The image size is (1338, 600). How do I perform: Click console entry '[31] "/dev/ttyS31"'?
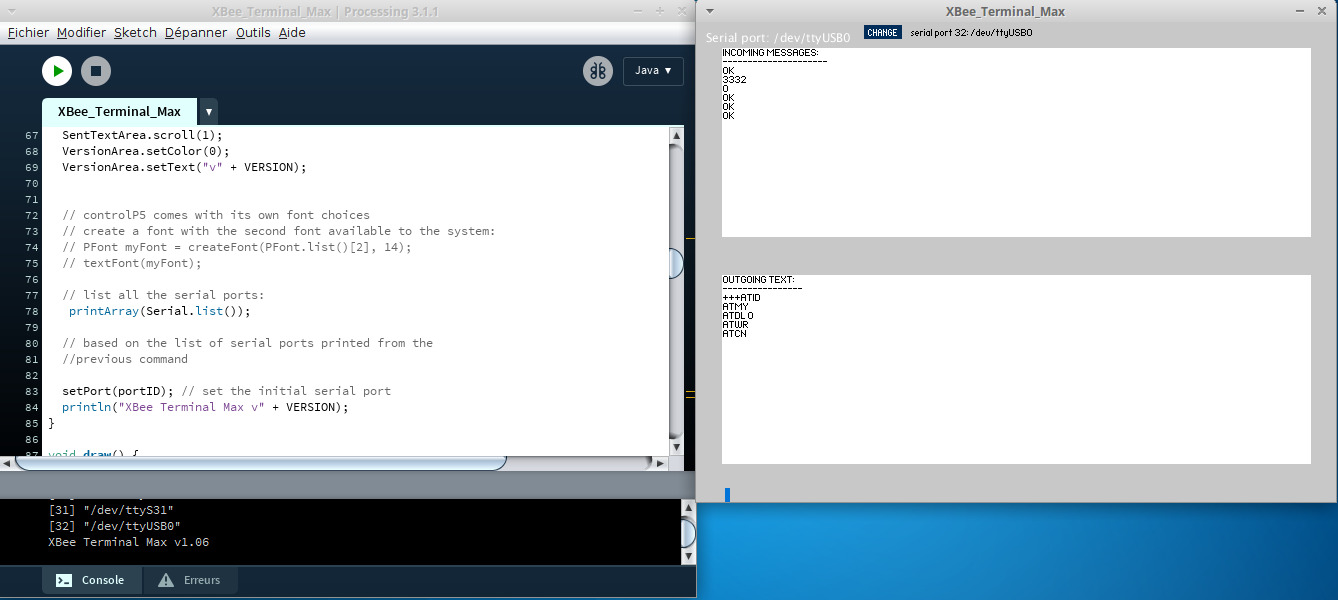[x=111, y=510]
